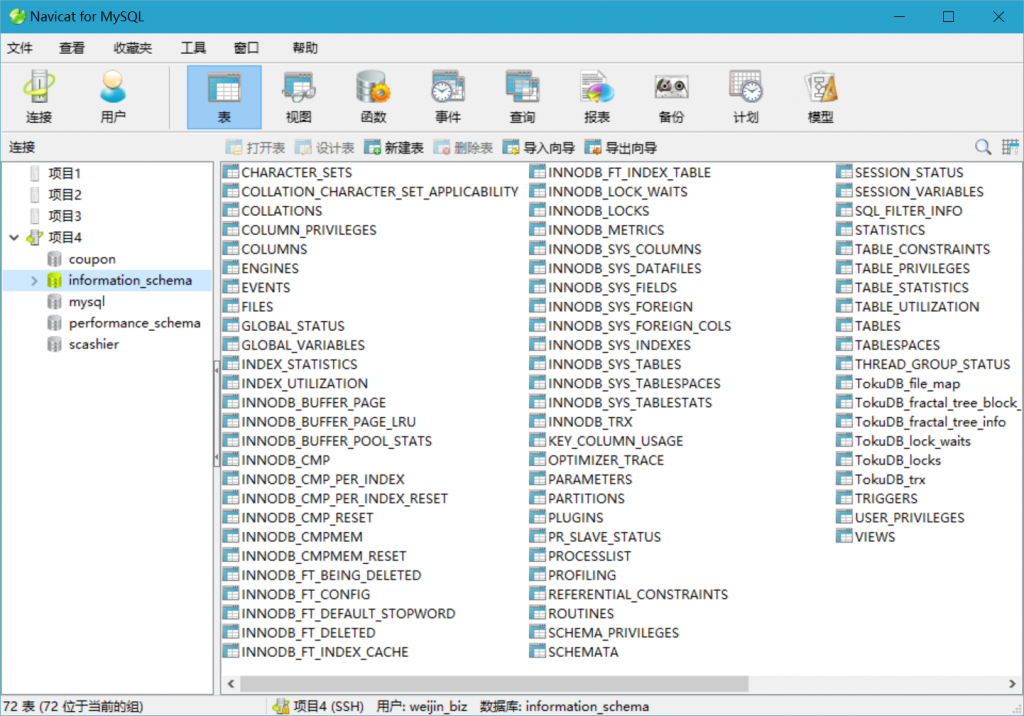Collapse the 项目4 connection tree node
The image size is (1024, 716).
coord(14,238)
